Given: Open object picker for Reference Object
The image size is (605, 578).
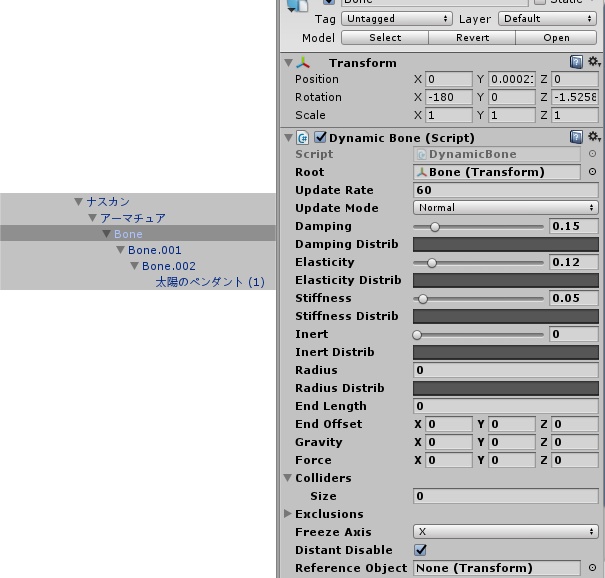Looking at the screenshot, I should (592, 568).
